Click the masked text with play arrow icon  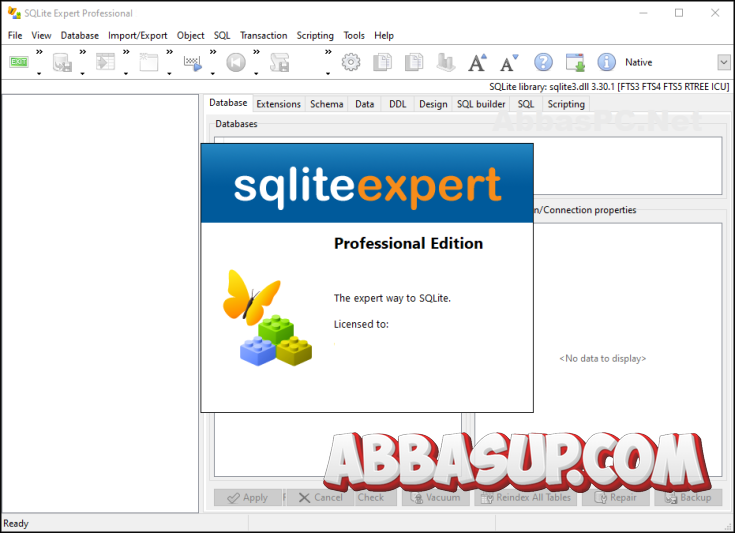click(x=192, y=62)
